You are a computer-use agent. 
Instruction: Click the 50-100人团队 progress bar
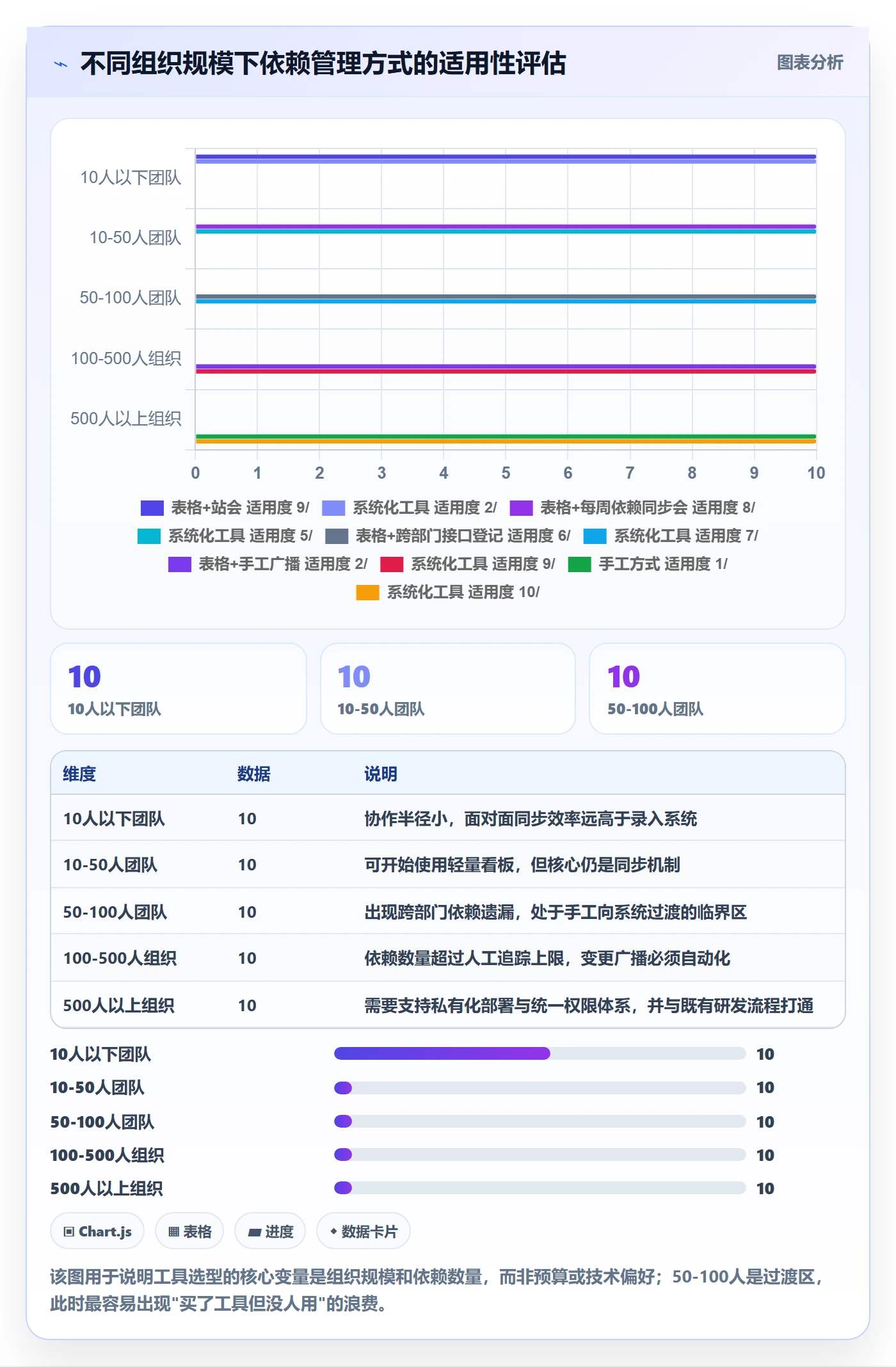tap(540, 1122)
